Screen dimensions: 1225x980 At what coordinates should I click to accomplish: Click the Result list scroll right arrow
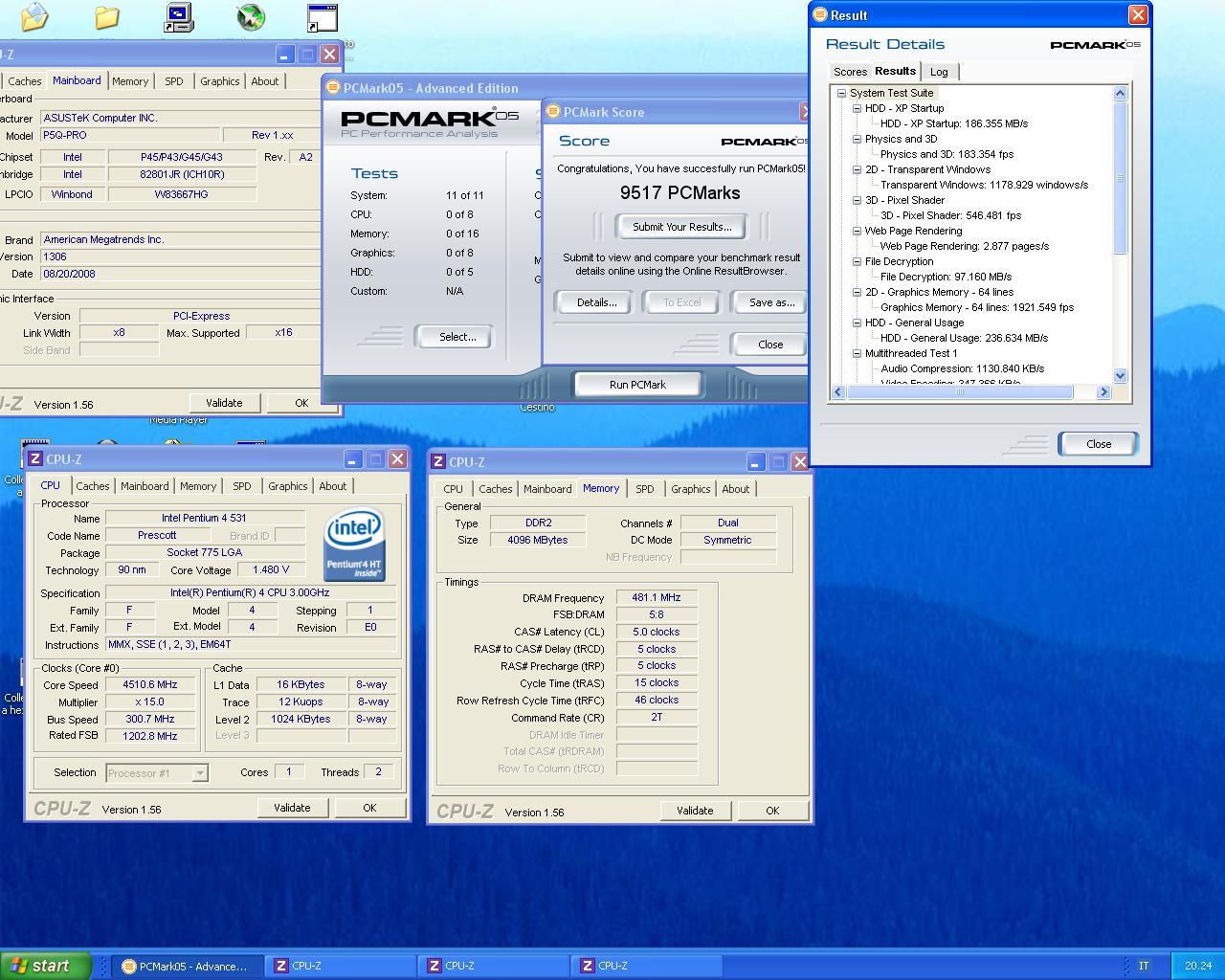(1103, 391)
